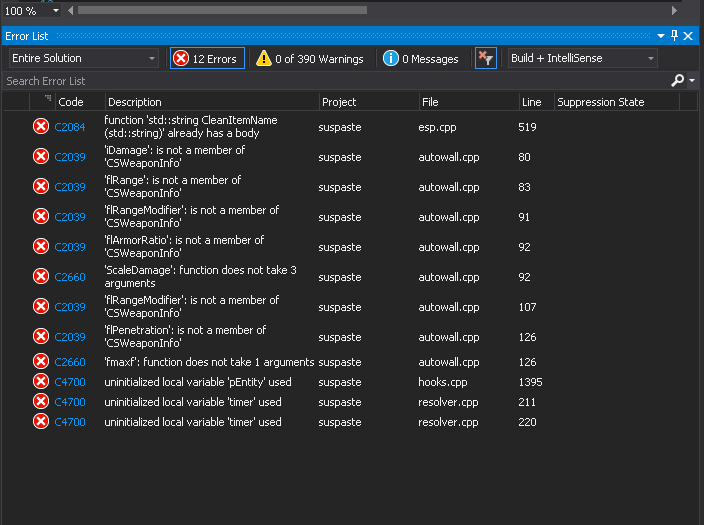
Task: Click error icon of resolver.cpp line 220 row
Action: (x=41, y=422)
